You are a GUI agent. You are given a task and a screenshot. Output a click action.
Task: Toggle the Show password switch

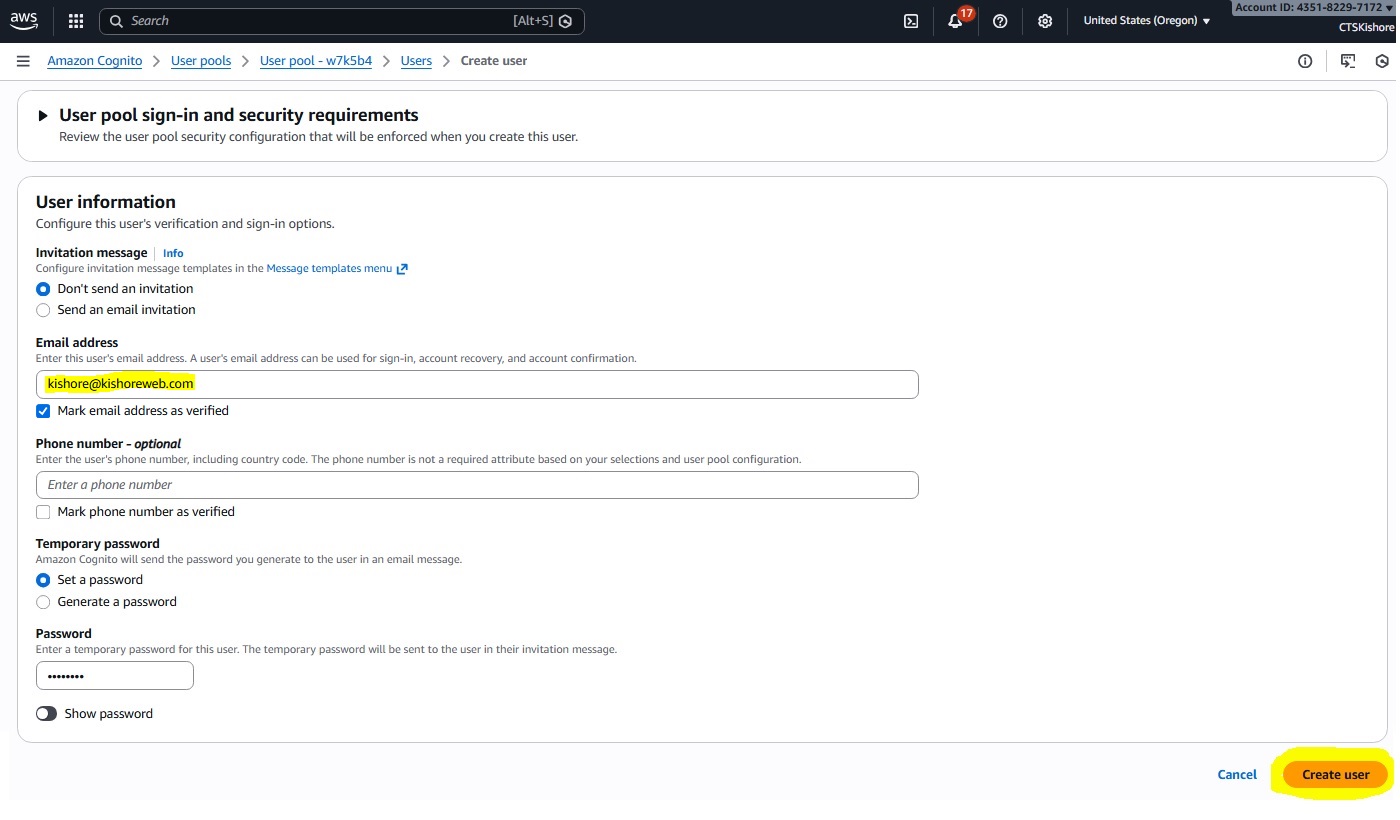[x=47, y=714]
